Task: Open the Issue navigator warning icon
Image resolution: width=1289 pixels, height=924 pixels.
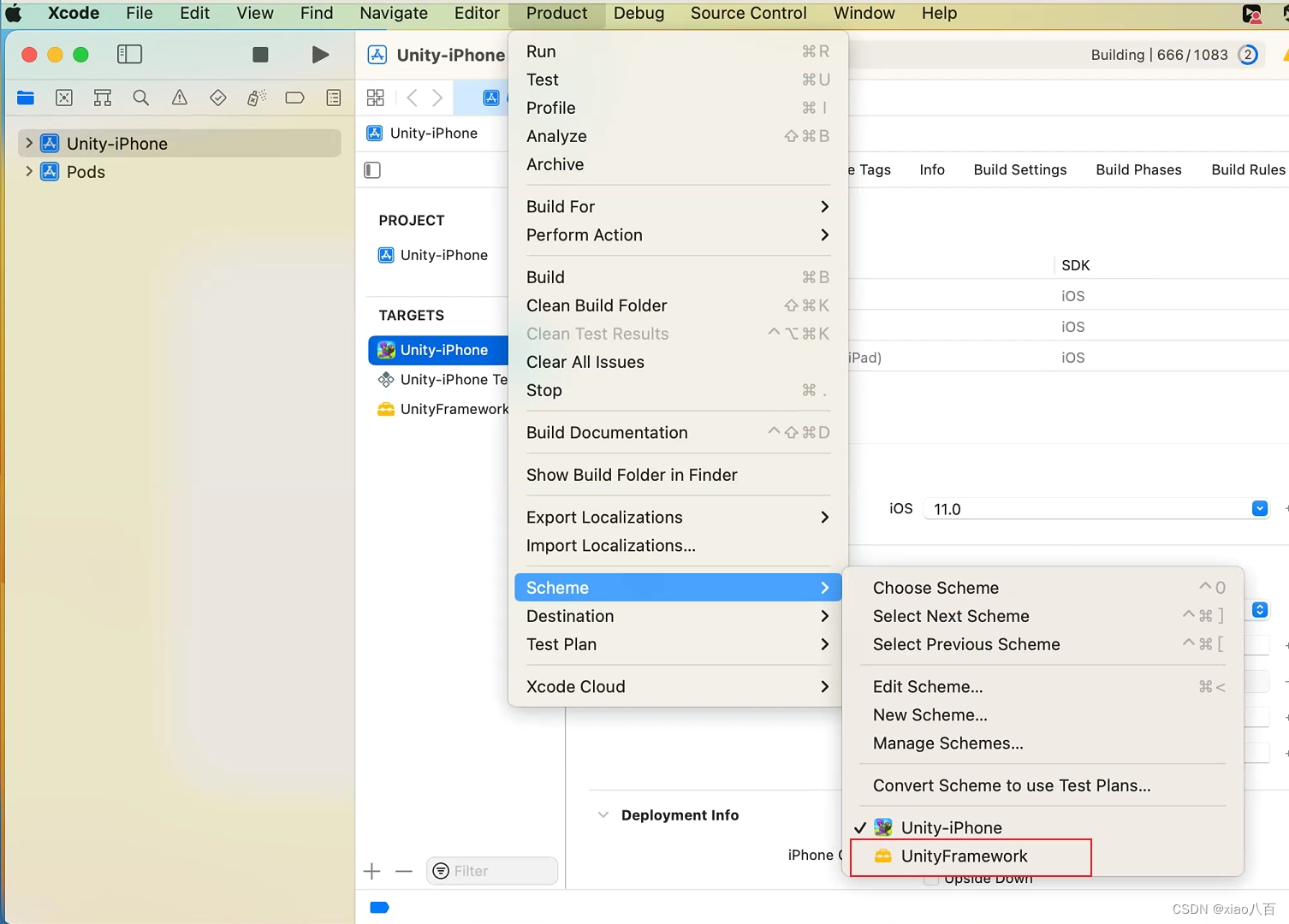Action: tap(180, 98)
